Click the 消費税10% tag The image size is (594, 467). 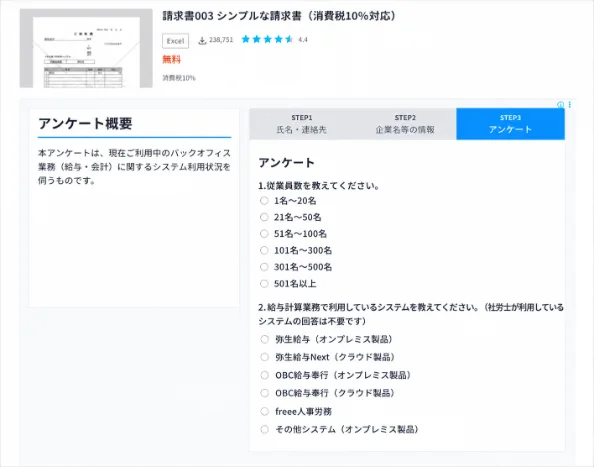point(179,78)
